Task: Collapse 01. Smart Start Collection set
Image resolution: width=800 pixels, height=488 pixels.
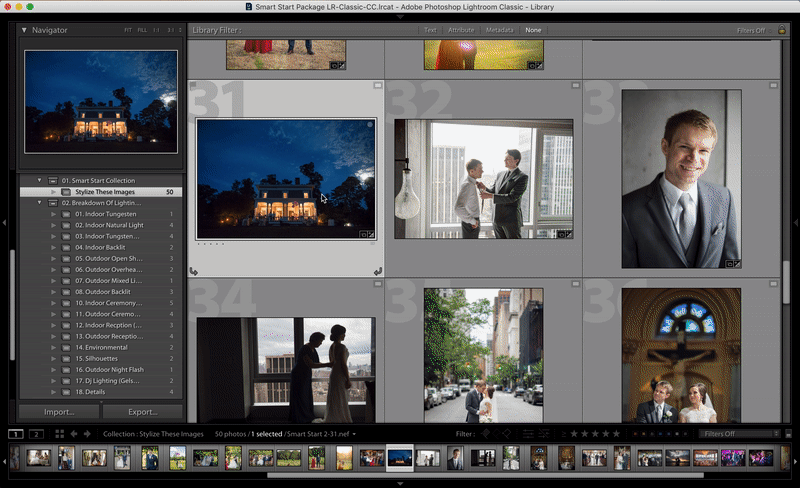Action: [x=40, y=180]
